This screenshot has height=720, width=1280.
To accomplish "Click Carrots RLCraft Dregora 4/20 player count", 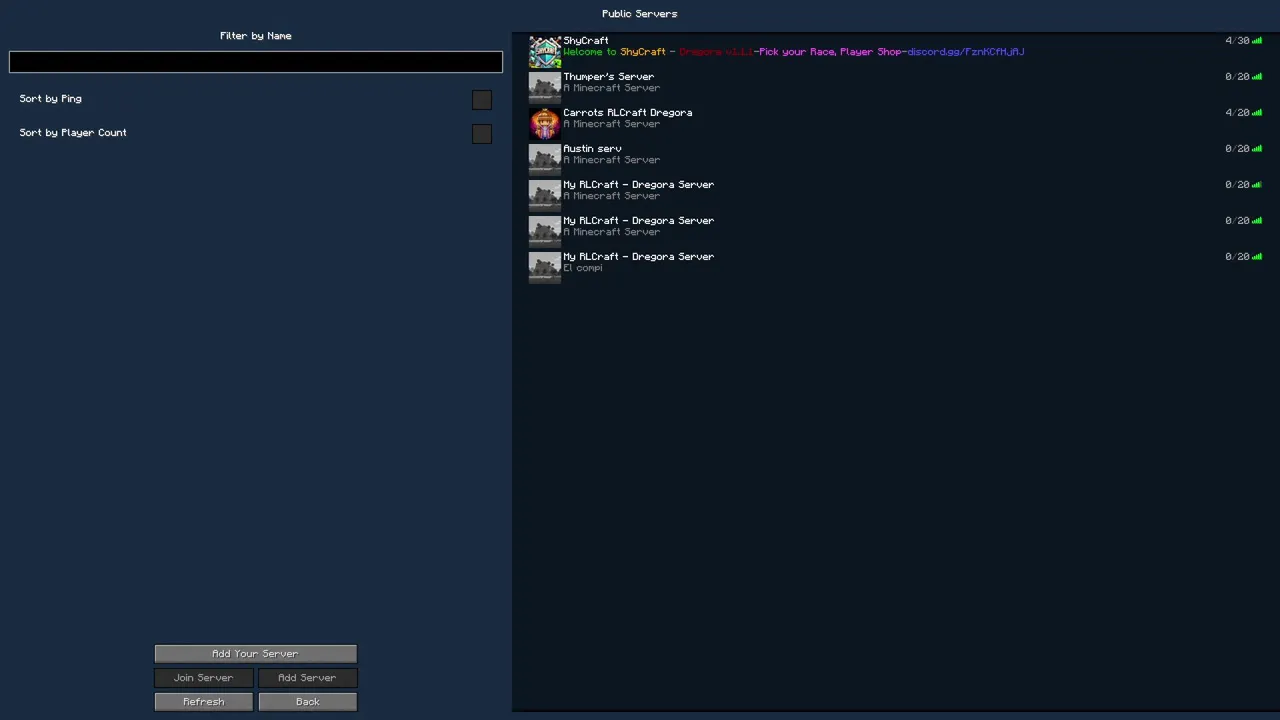I will coord(1237,113).
